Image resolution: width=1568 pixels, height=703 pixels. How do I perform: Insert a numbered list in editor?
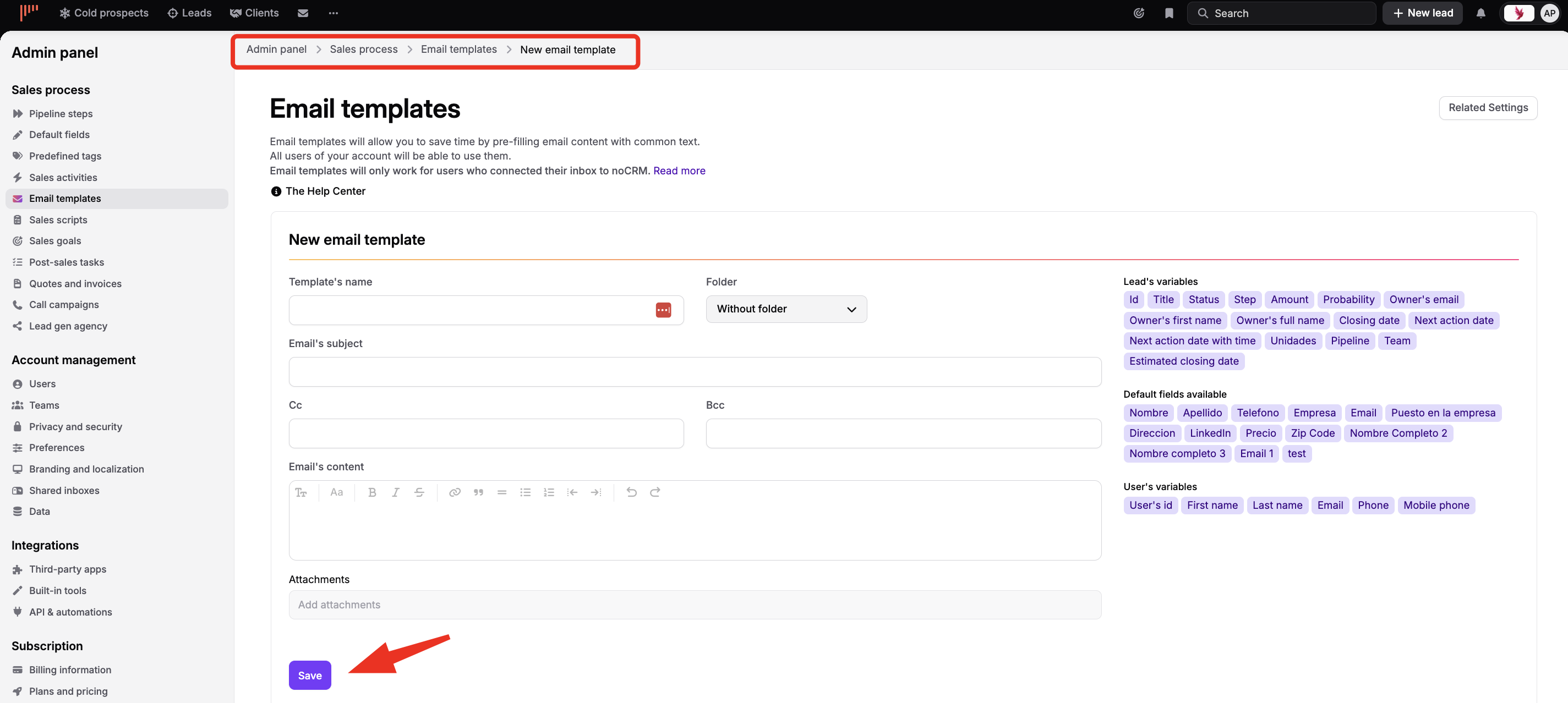pos(549,492)
